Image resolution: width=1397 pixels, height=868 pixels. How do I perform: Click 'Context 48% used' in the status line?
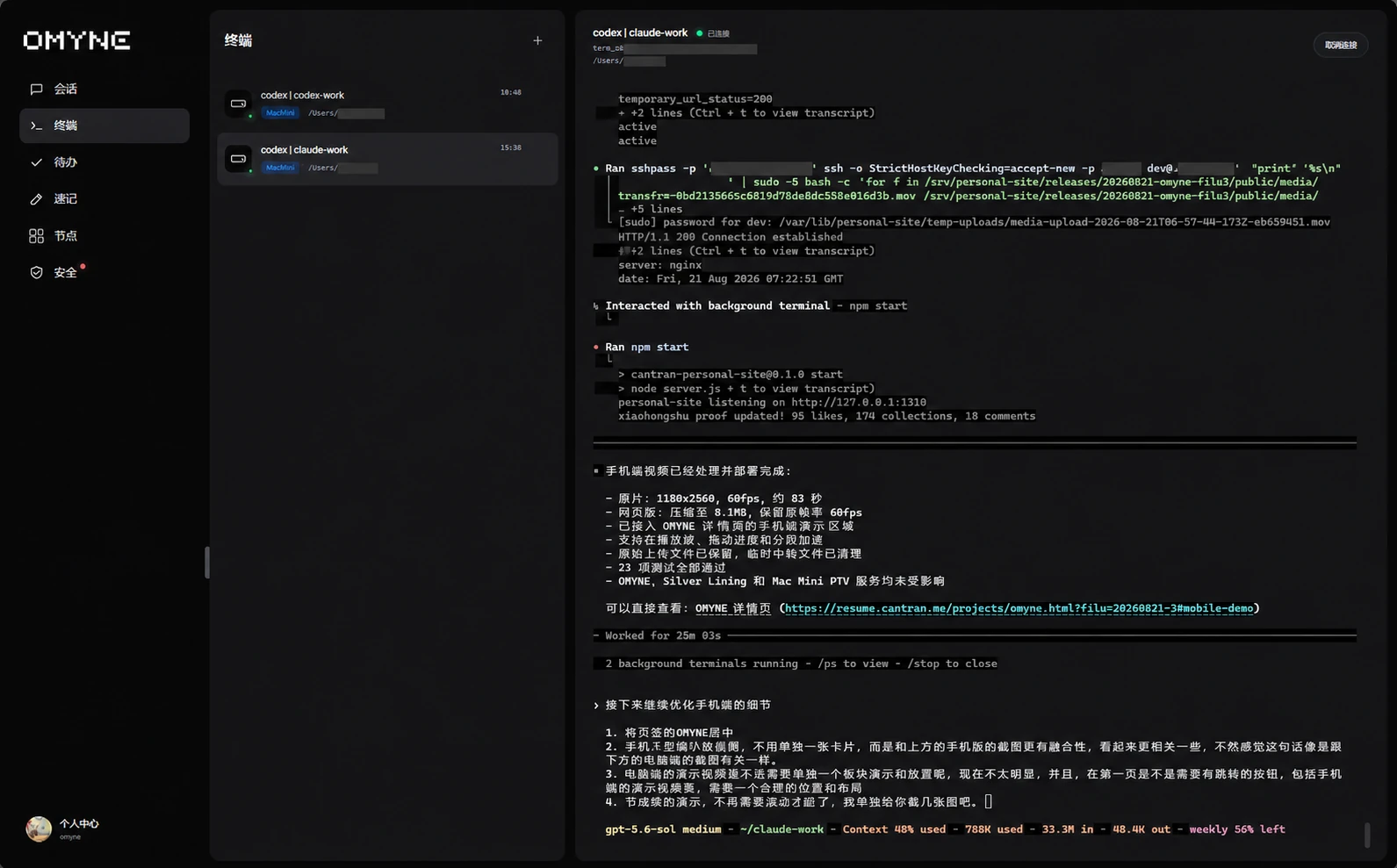894,829
